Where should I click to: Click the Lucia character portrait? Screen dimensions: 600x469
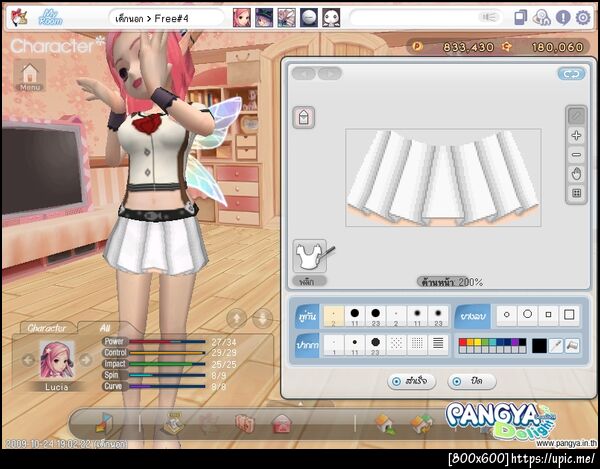[x=57, y=360]
